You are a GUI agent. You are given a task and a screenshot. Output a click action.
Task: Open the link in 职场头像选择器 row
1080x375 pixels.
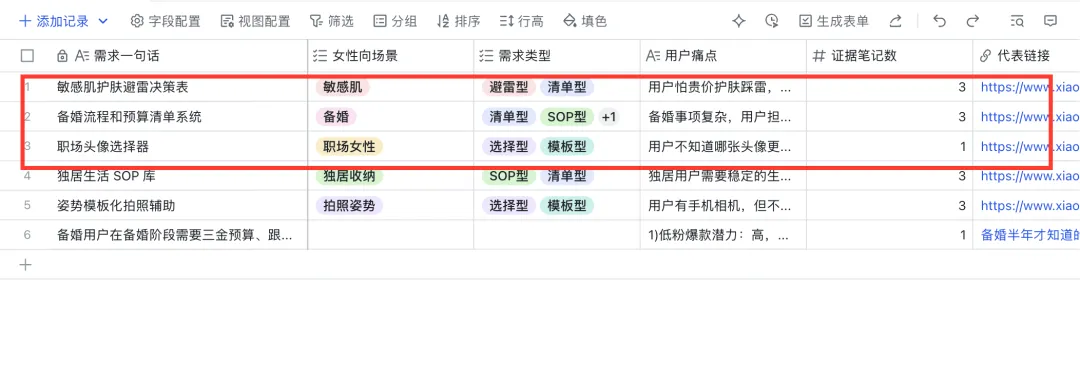[1030, 146]
